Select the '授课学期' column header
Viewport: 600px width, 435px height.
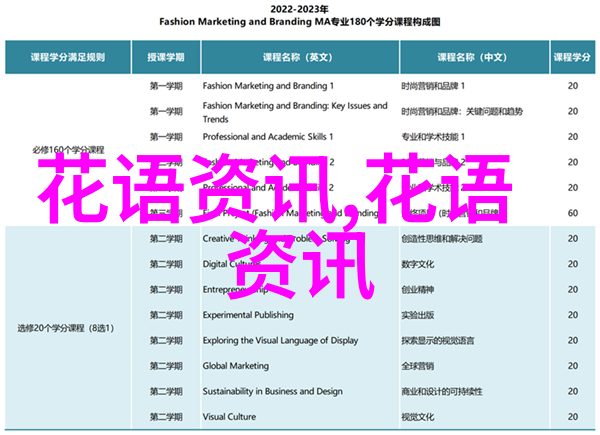[166, 57]
